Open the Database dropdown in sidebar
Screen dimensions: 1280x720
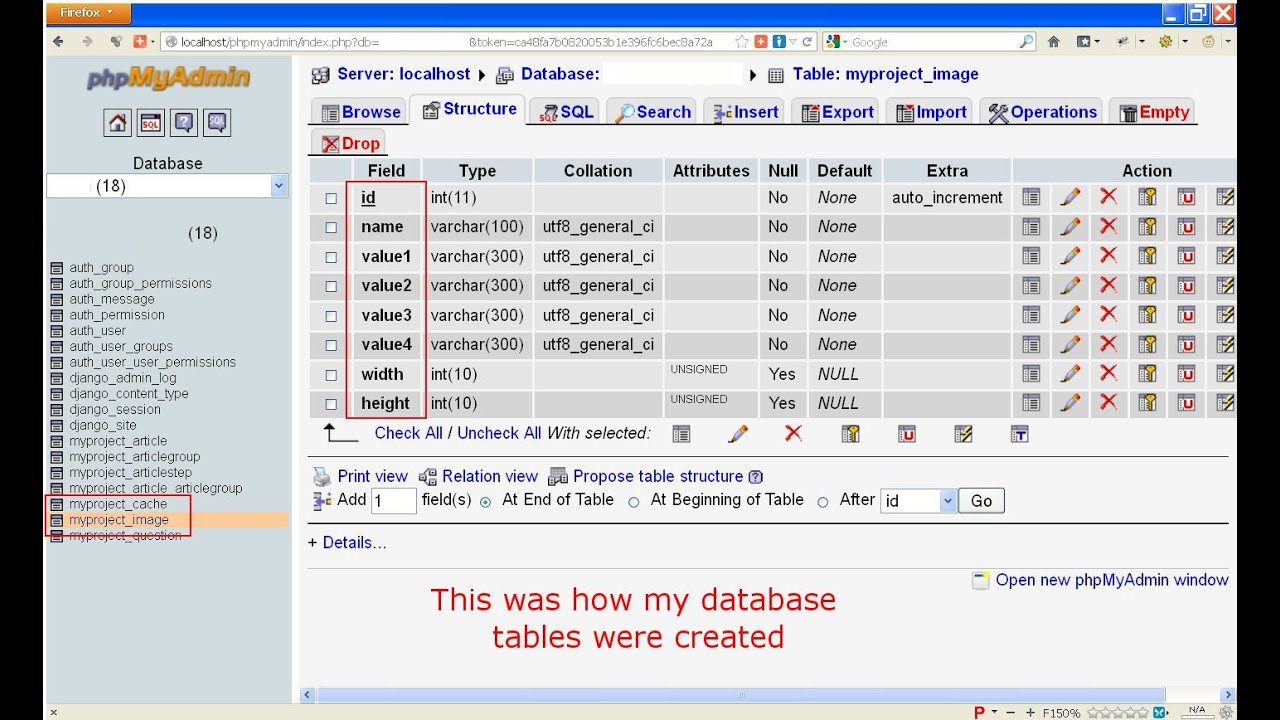click(x=167, y=186)
